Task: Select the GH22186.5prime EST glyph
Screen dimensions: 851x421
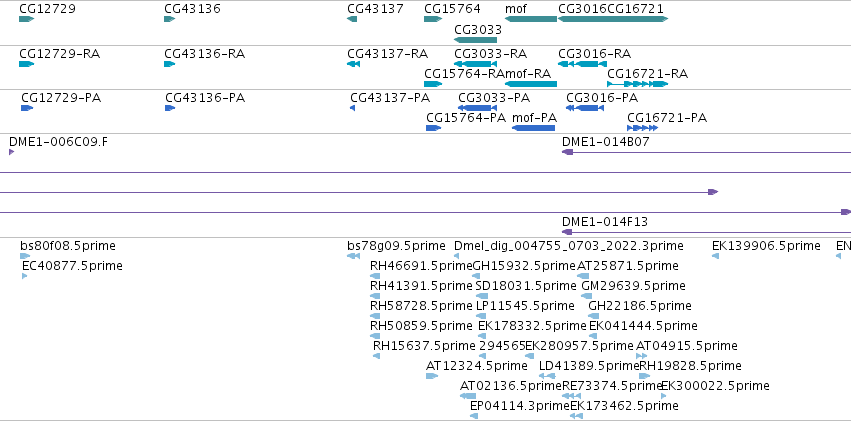Action: (594, 316)
